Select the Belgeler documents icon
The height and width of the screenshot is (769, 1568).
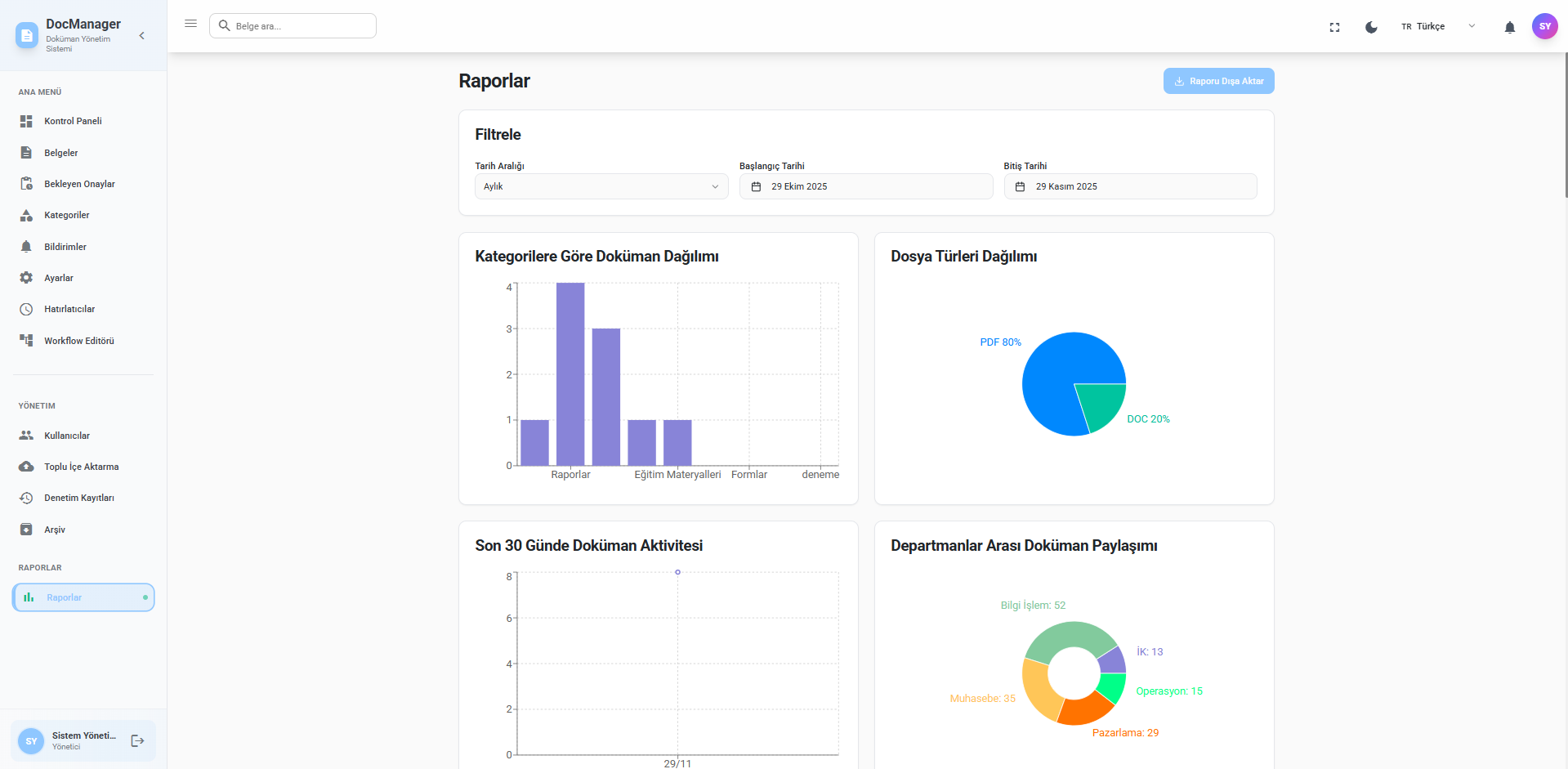(27, 152)
